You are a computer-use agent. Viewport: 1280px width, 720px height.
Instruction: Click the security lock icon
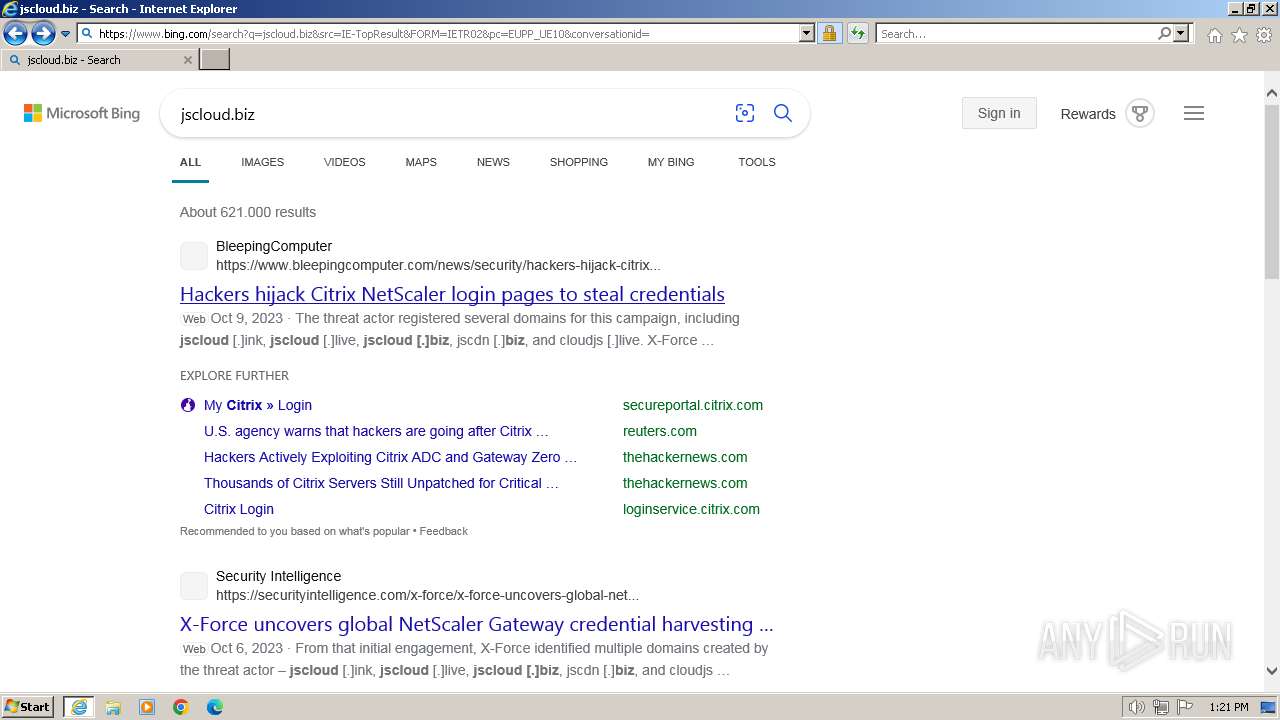coord(829,34)
